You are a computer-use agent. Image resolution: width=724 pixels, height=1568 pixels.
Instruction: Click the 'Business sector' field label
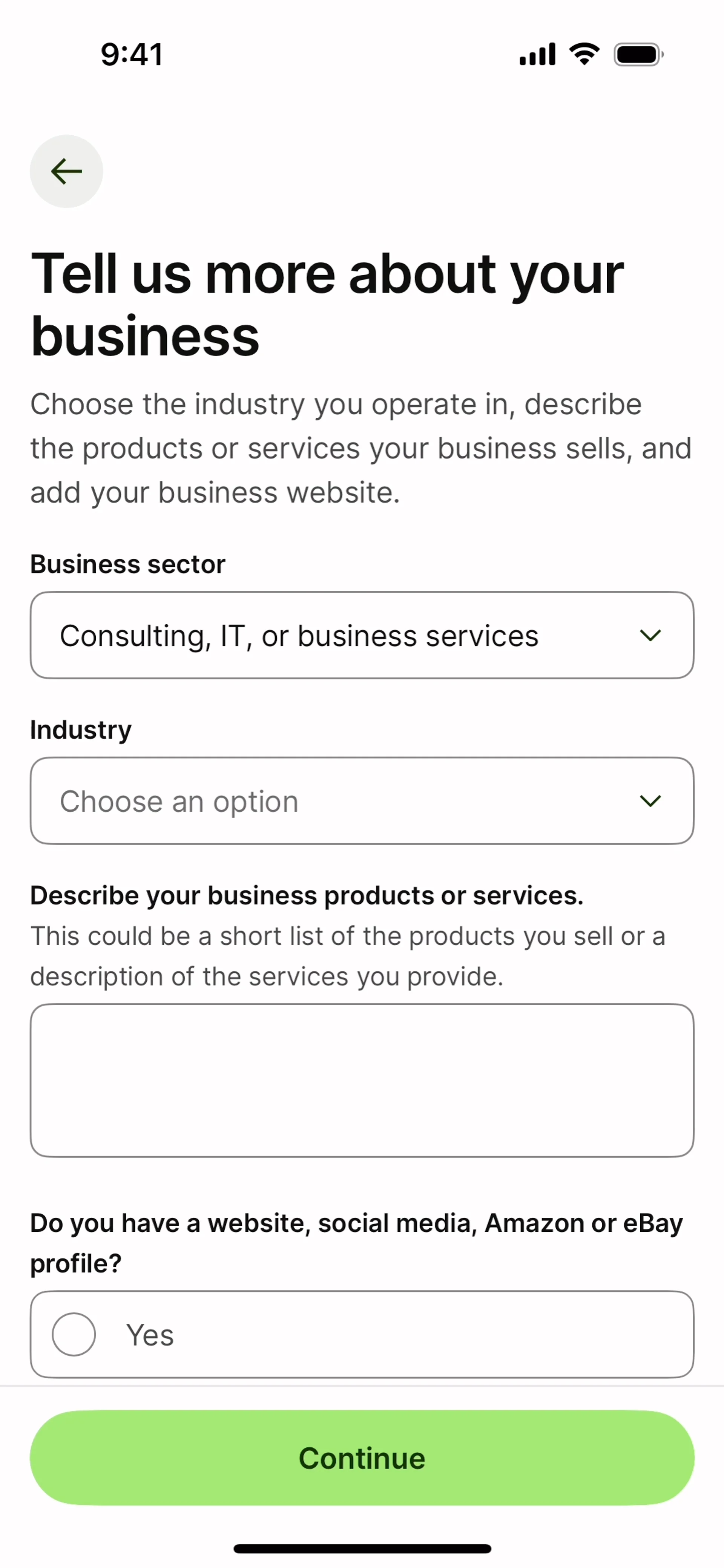128,564
